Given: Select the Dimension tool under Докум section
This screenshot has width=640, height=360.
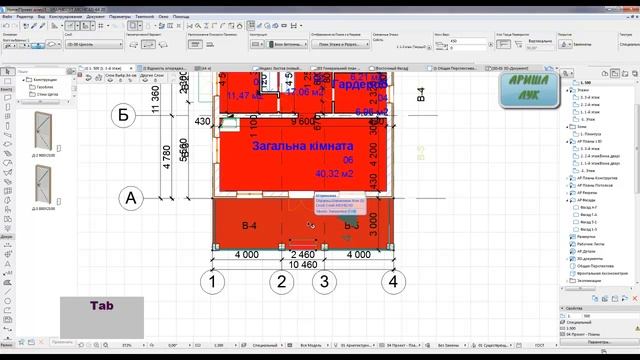Looking at the screenshot, I should tap(7, 245).
